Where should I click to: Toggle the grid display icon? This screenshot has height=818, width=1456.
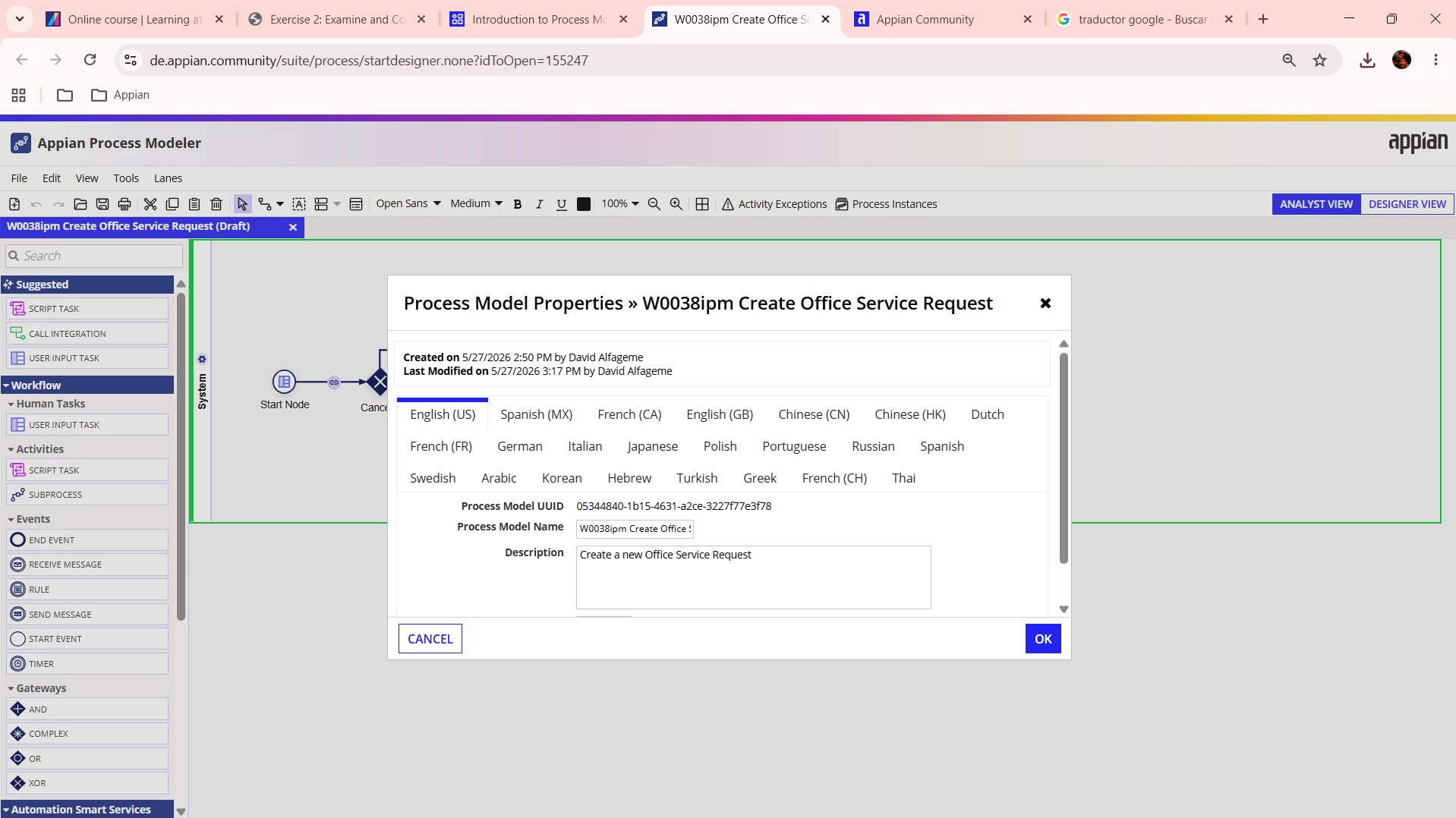click(702, 204)
